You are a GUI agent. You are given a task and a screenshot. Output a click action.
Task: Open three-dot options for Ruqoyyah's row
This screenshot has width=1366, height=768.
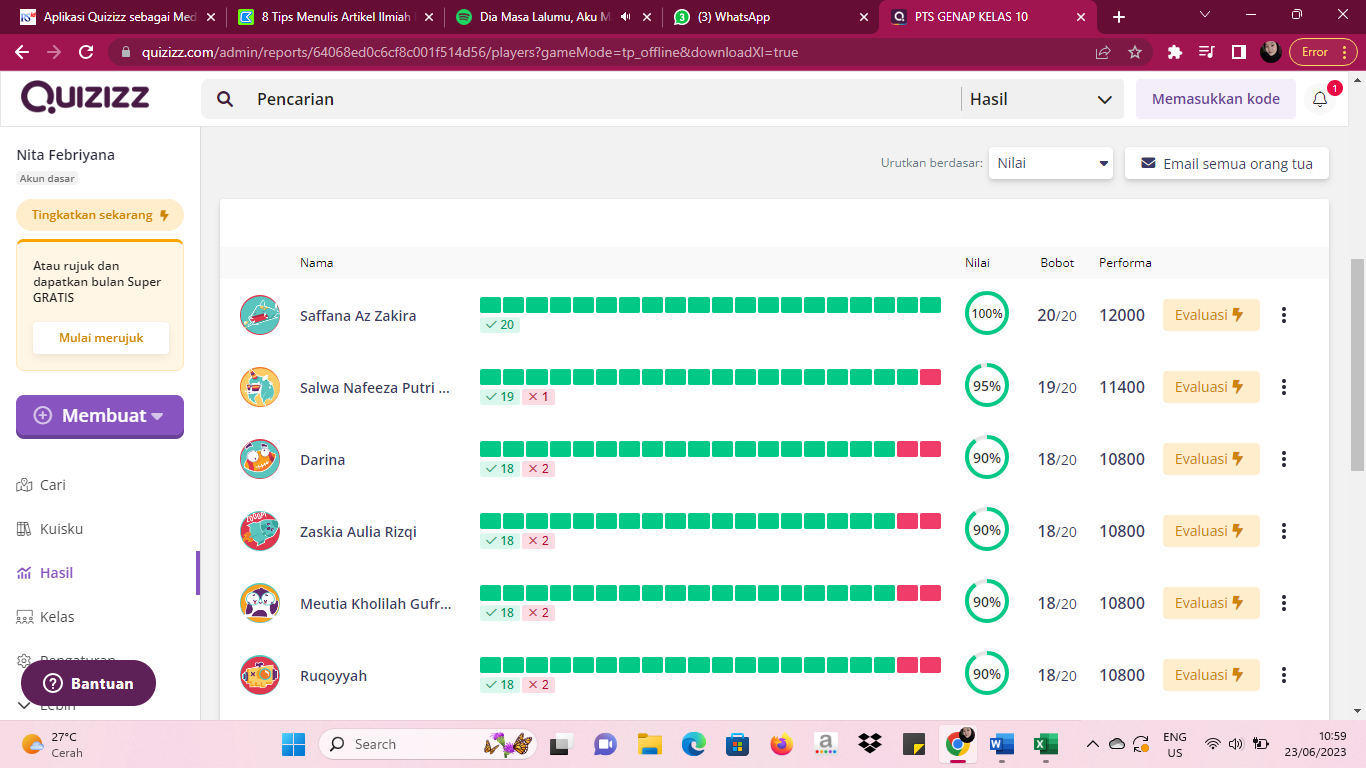[1284, 675]
